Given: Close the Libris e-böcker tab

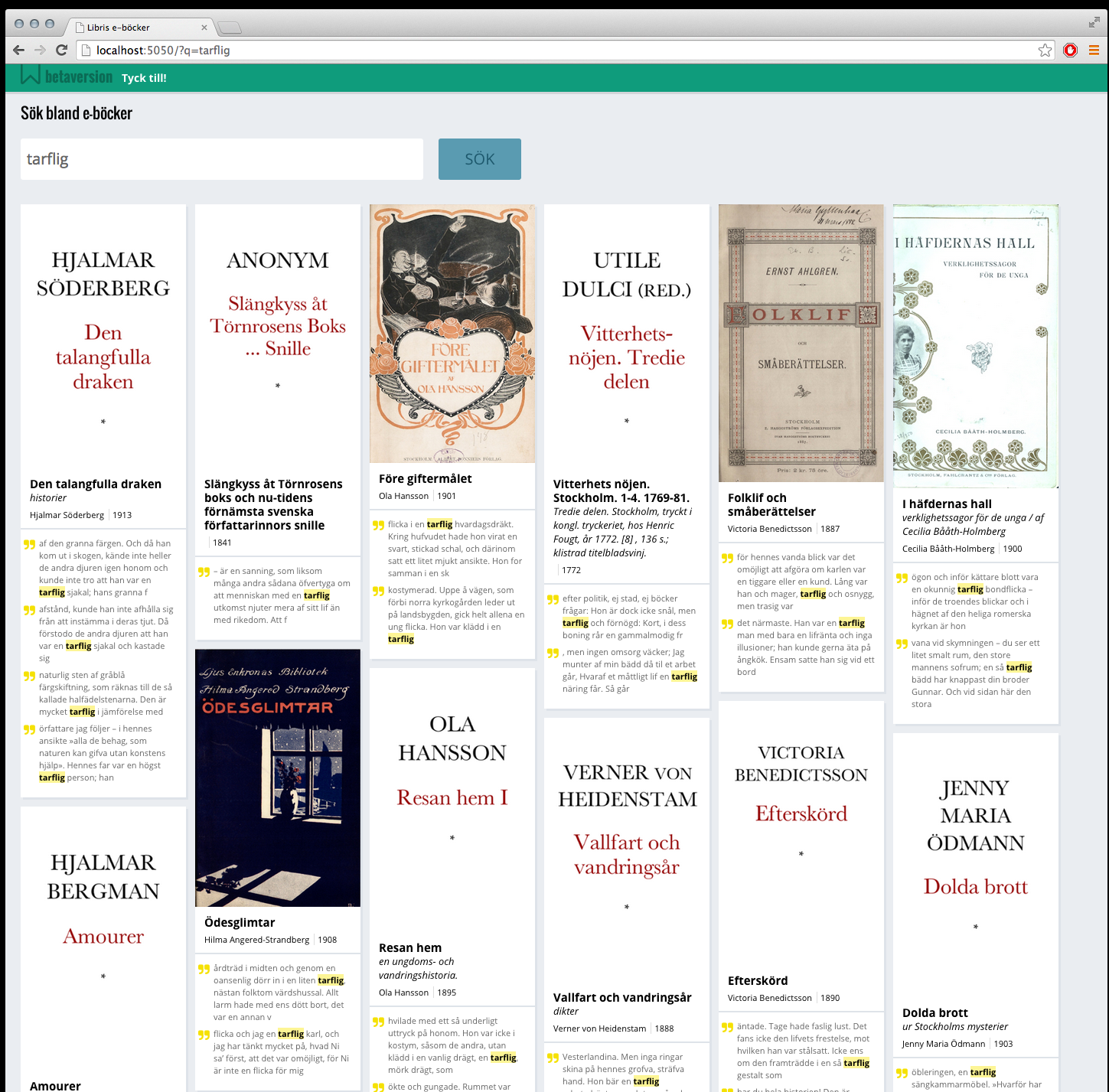Looking at the screenshot, I should click(x=204, y=28).
